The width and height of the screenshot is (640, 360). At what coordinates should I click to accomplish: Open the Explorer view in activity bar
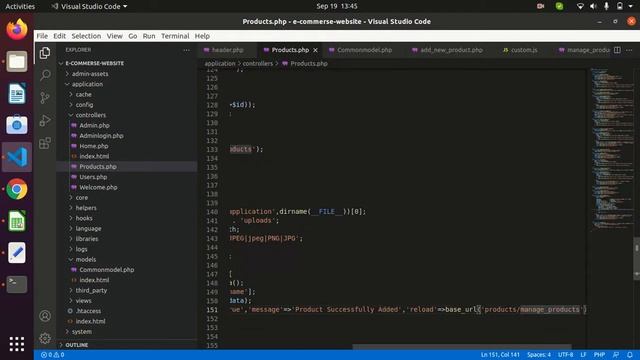[x=45, y=53]
